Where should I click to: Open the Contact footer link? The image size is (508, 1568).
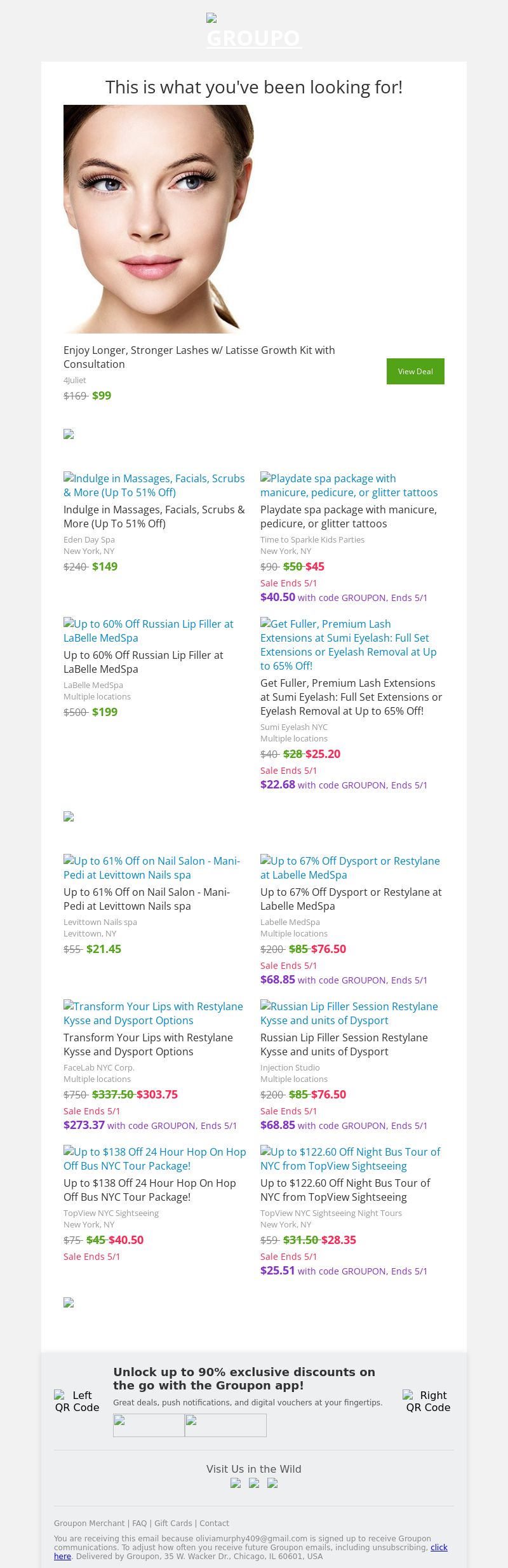click(x=214, y=1523)
